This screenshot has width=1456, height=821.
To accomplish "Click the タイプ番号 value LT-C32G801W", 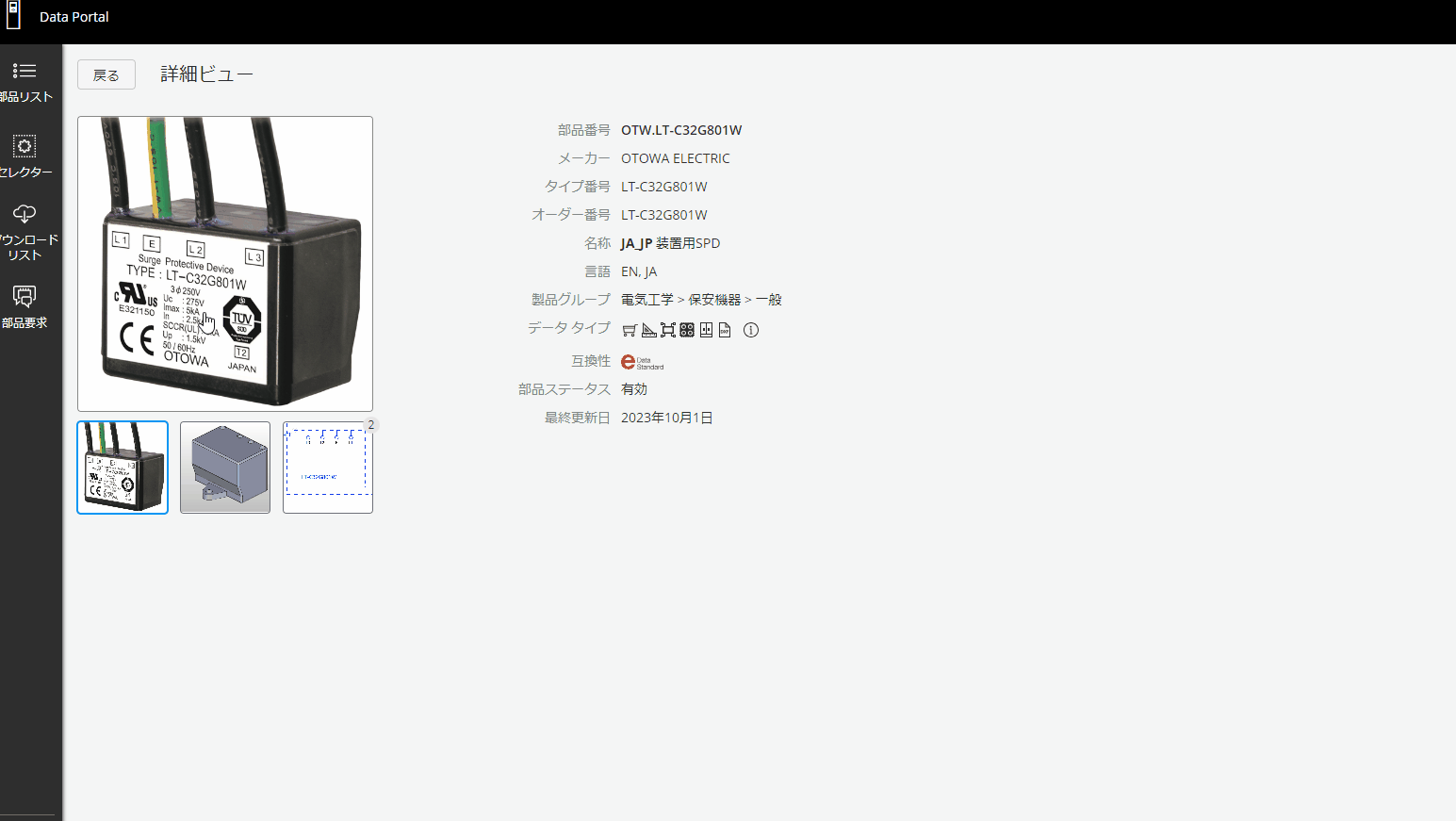I will pos(664,187).
